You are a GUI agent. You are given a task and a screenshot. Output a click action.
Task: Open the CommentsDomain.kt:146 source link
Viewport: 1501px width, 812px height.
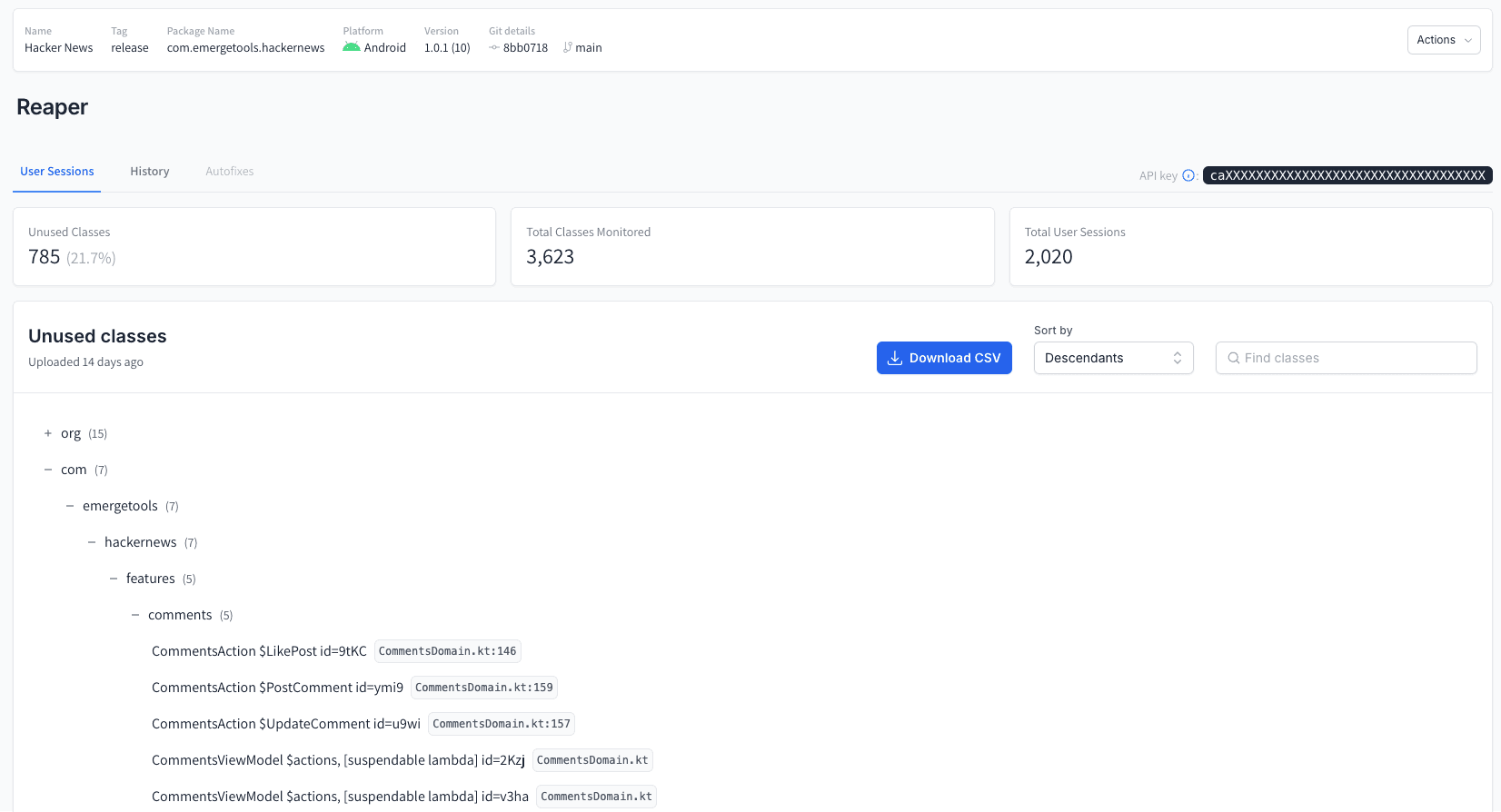coord(447,651)
